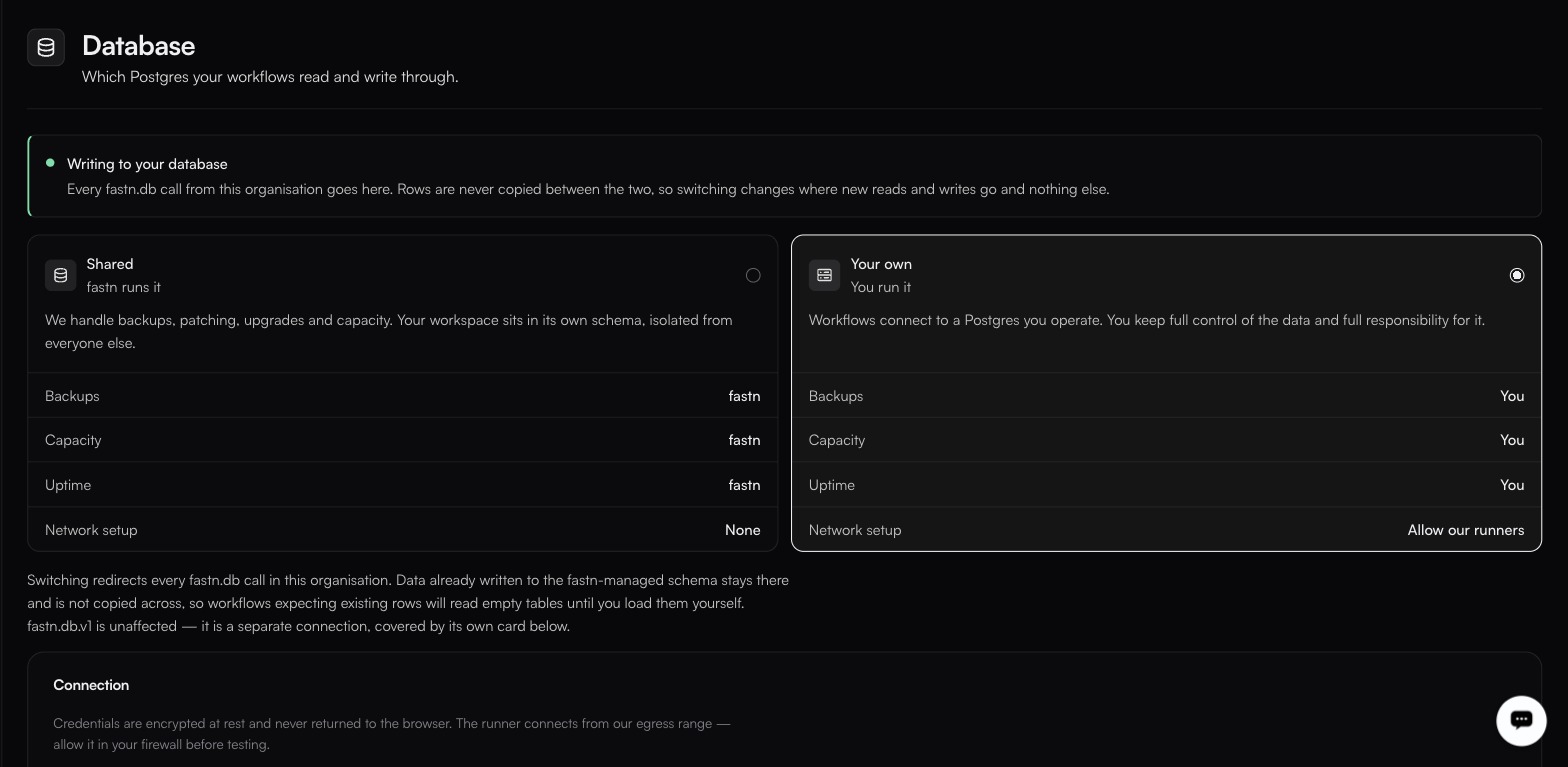Click the 'Switching redirects every fastn.db call' note
This screenshot has height=767, width=1568.
tap(408, 603)
